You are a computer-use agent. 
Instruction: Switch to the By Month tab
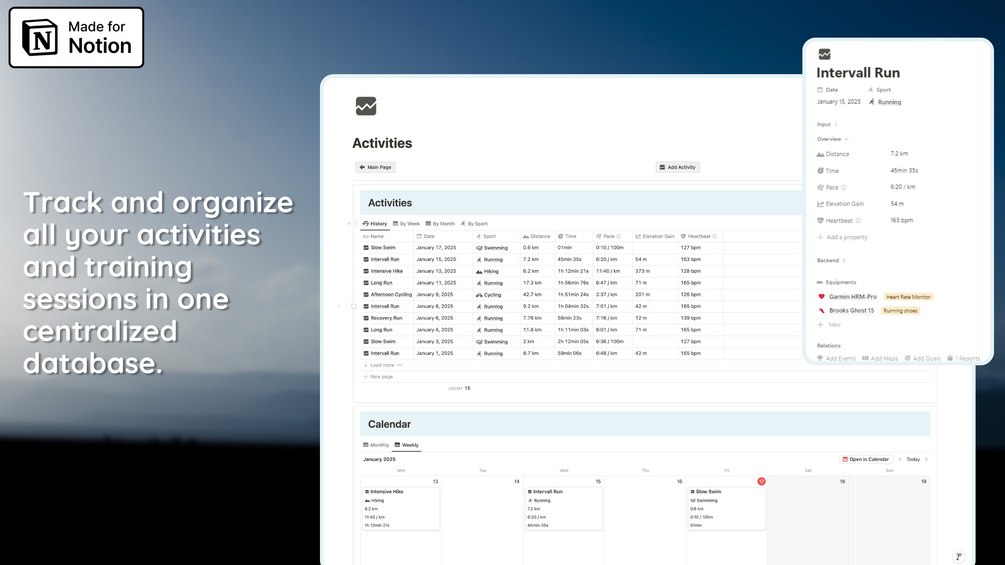440,224
